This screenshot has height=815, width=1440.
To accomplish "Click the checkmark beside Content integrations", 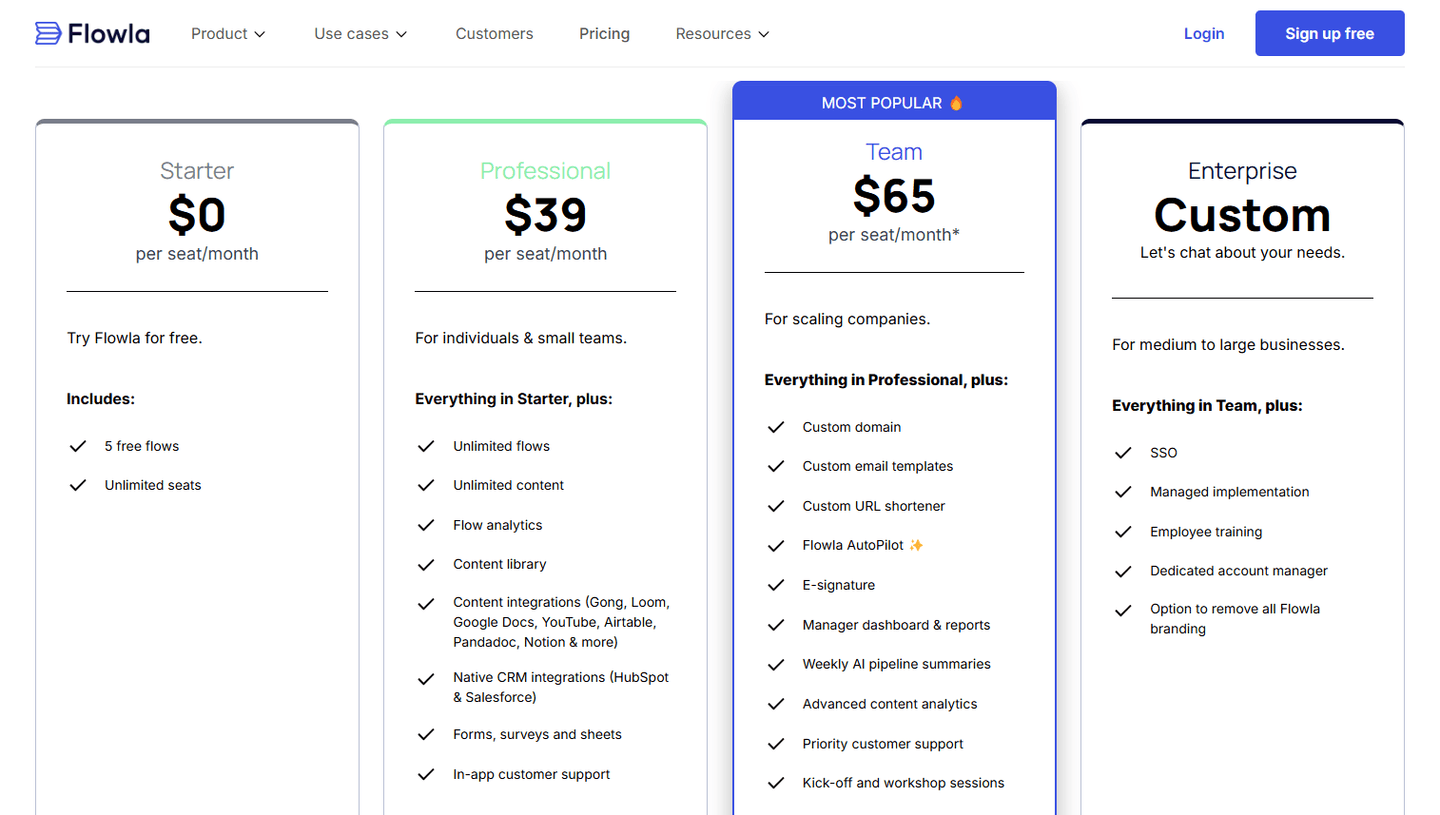I will (x=426, y=604).
